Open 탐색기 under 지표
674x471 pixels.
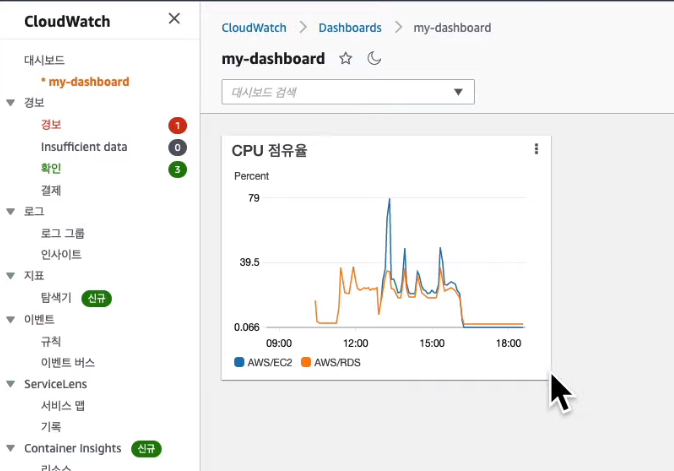pos(56,297)
